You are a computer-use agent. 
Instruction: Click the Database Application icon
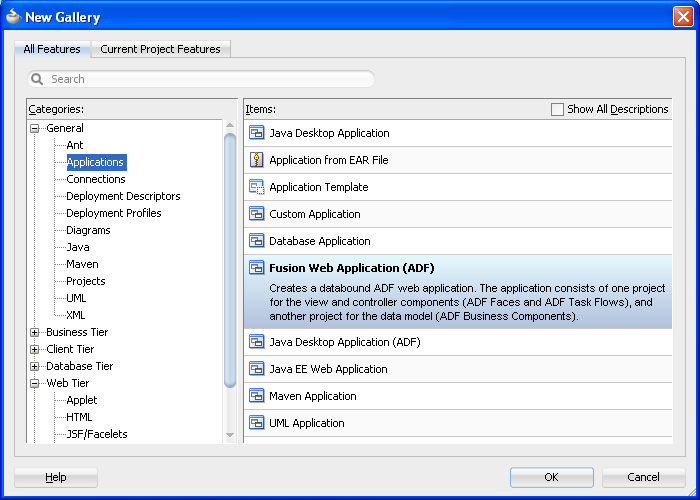pos(257,241)
